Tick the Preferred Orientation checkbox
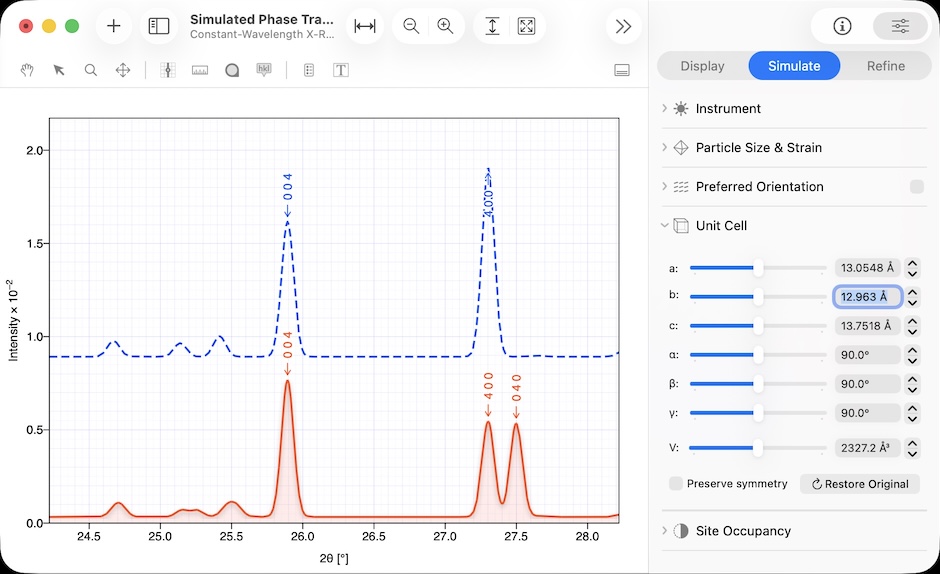The width and height of the screenshot is (940, 574). tap(917, 187)
